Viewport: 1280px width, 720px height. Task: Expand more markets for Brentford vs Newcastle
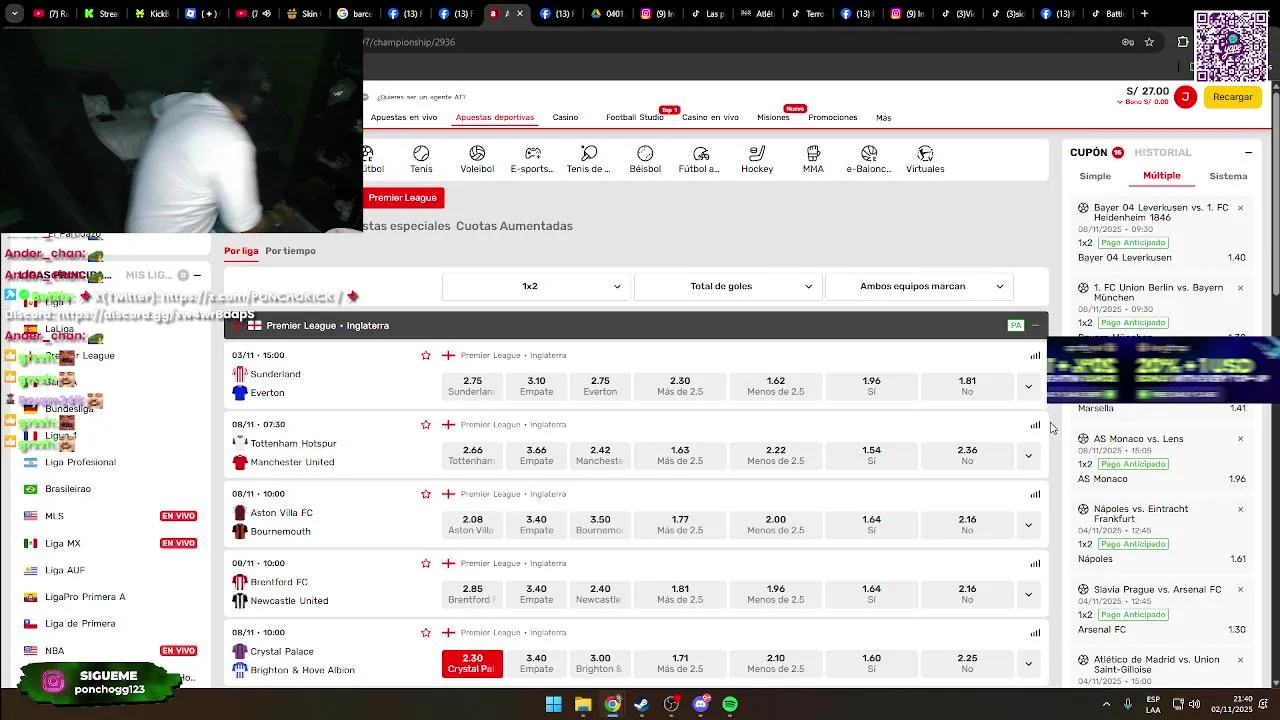(x=1028, y=594)
